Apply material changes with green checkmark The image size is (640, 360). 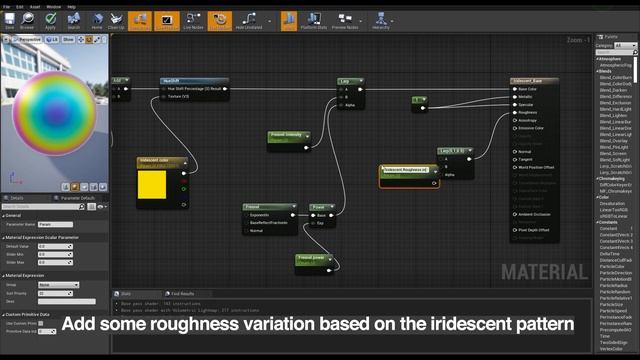pos(50,20)
